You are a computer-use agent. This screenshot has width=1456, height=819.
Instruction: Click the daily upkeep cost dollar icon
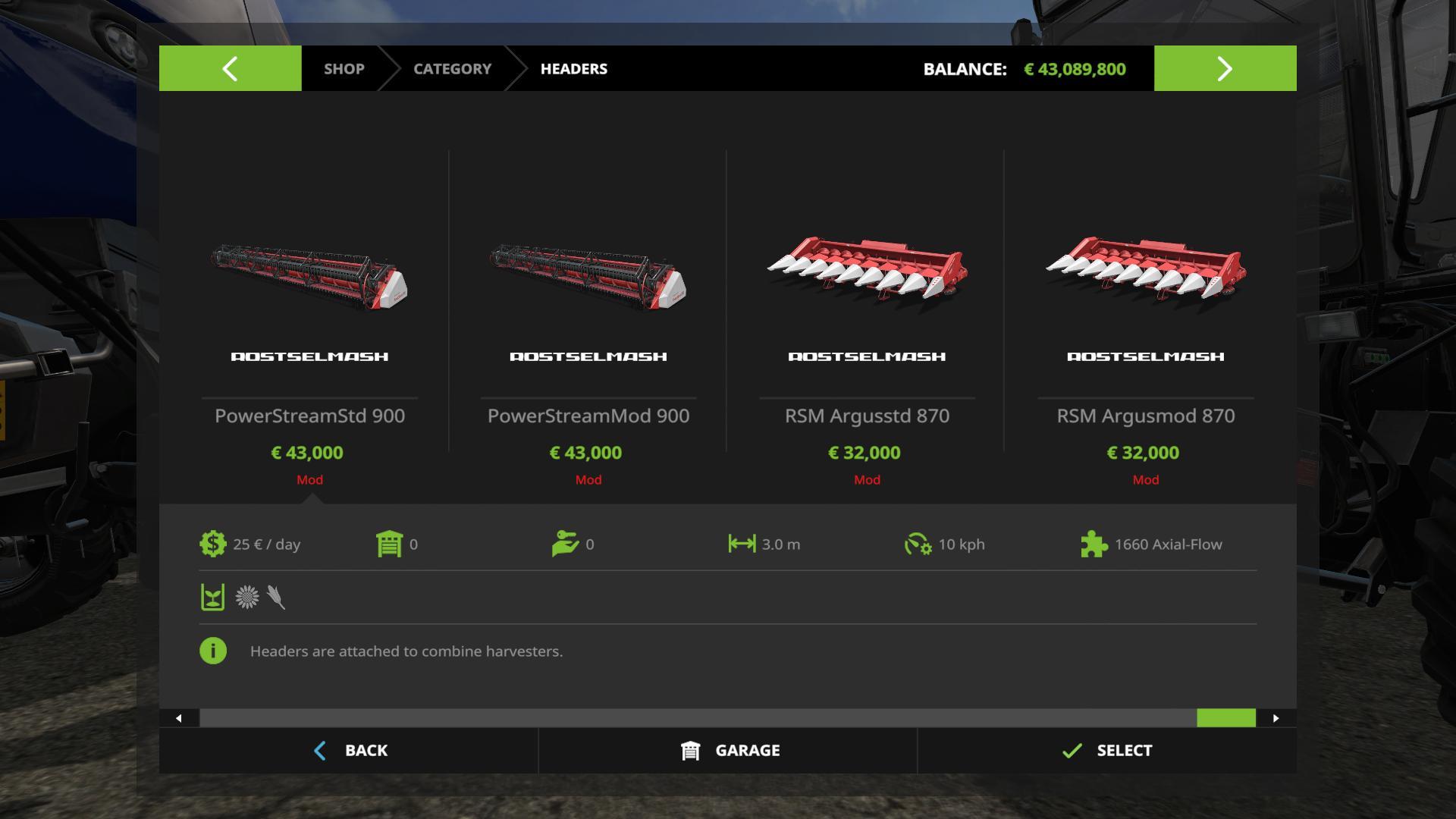pyautogui.click(x=212, y=544)
